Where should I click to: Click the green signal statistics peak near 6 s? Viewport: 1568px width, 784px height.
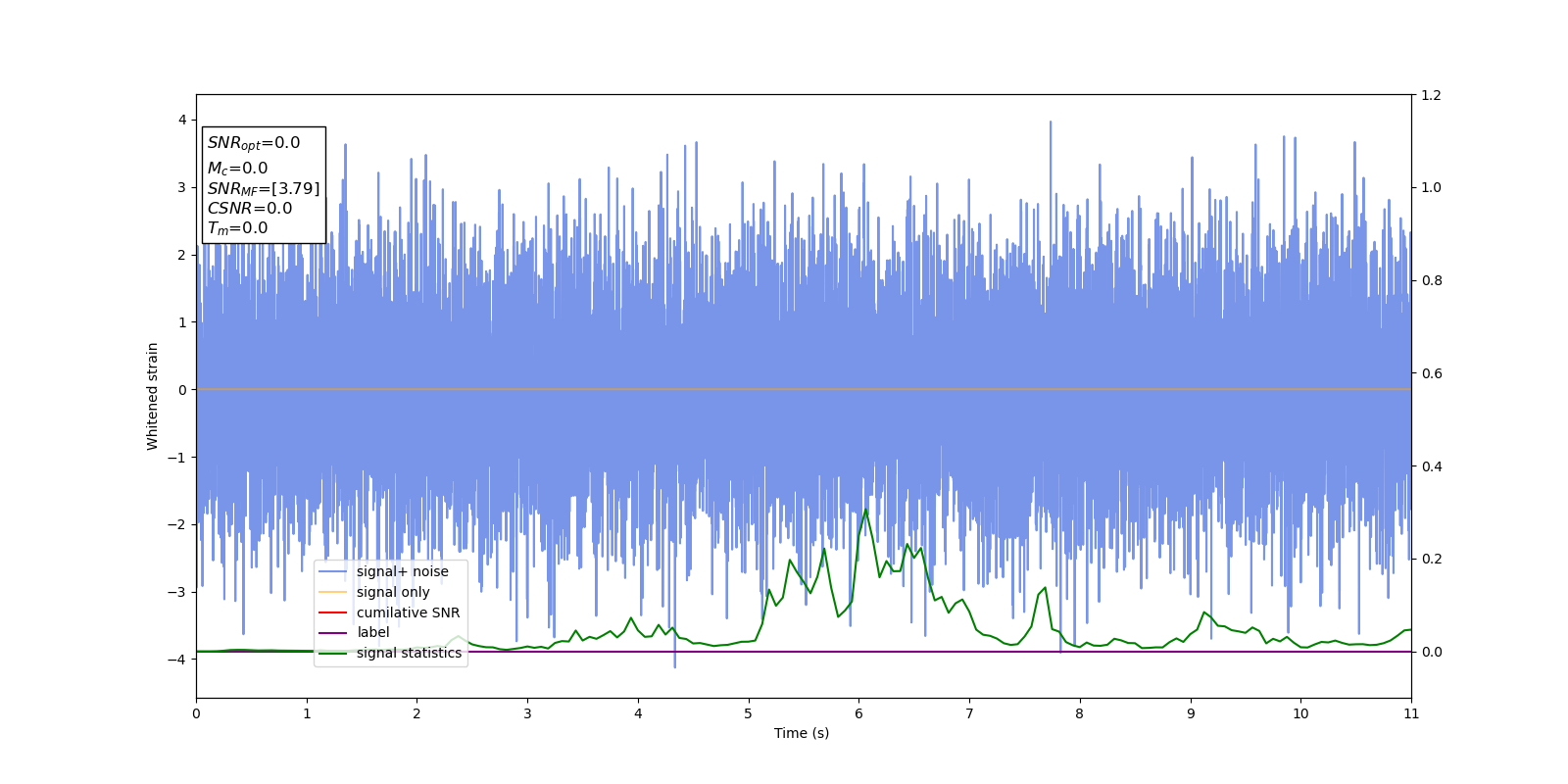click(865, 511)
